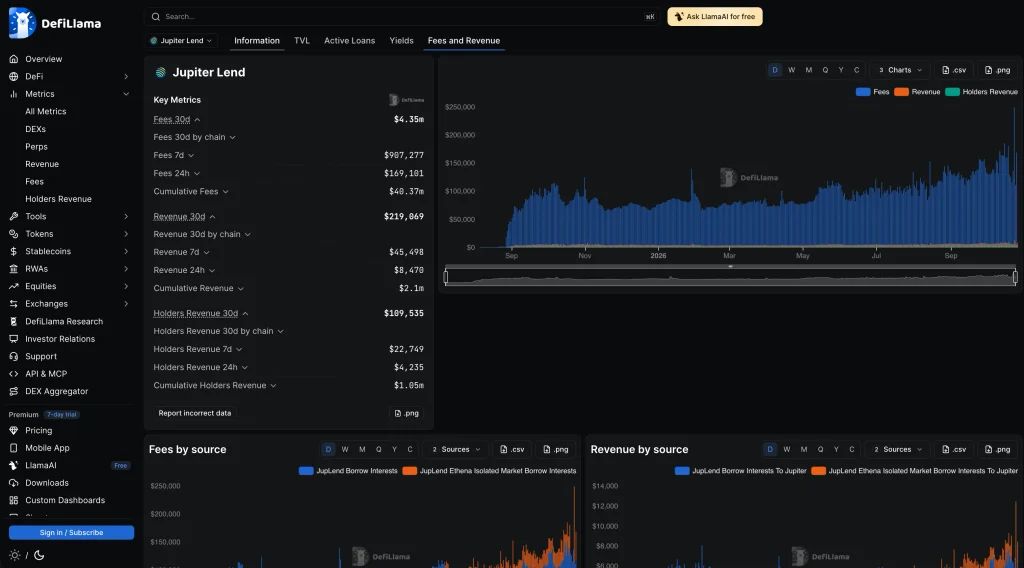
Task: Click the Investor Relations monitor icon
Action: [x=14, y=339]
